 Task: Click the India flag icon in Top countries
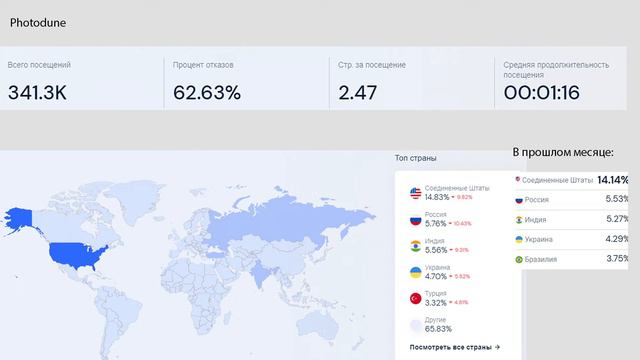click(416, 246)
